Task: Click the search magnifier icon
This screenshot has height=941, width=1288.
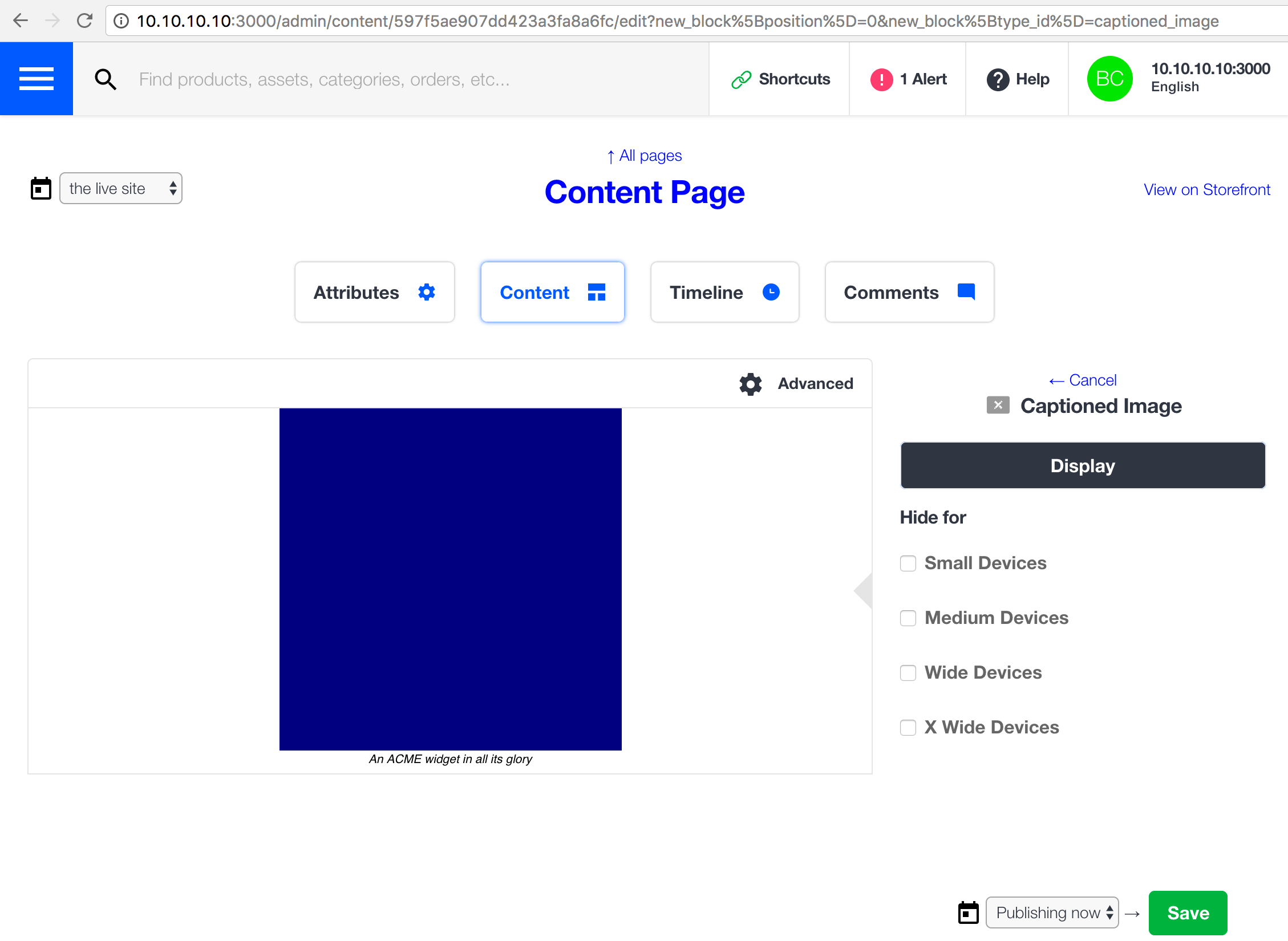Action: tap(106, 79)
